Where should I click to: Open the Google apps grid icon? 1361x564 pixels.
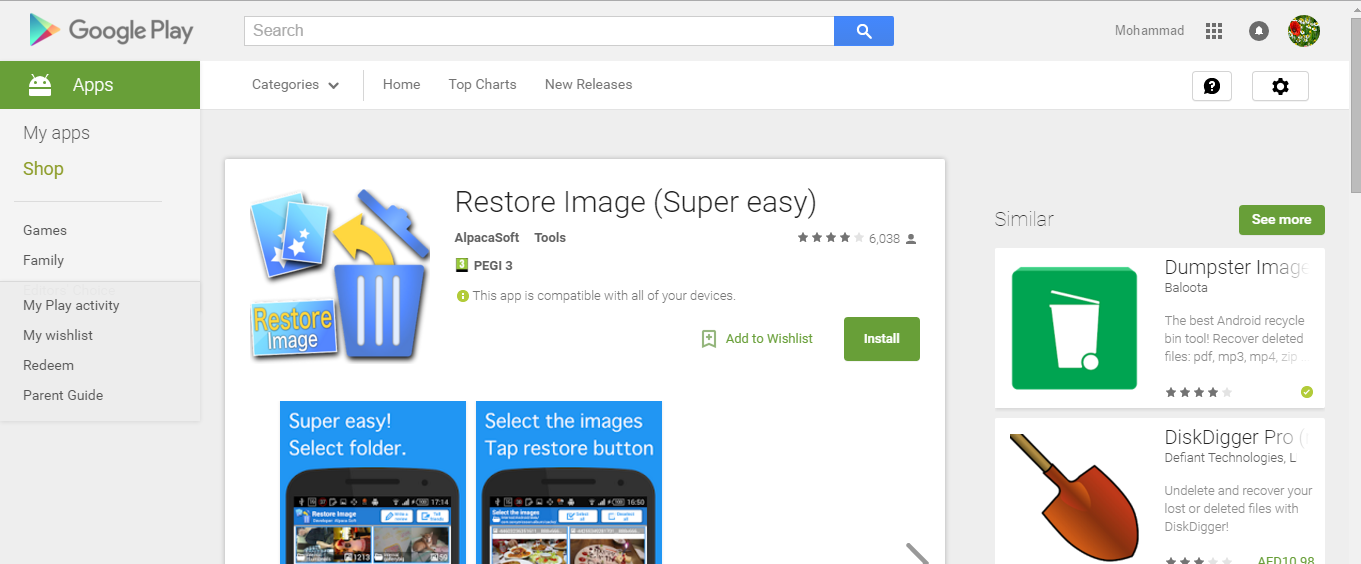1214,31
